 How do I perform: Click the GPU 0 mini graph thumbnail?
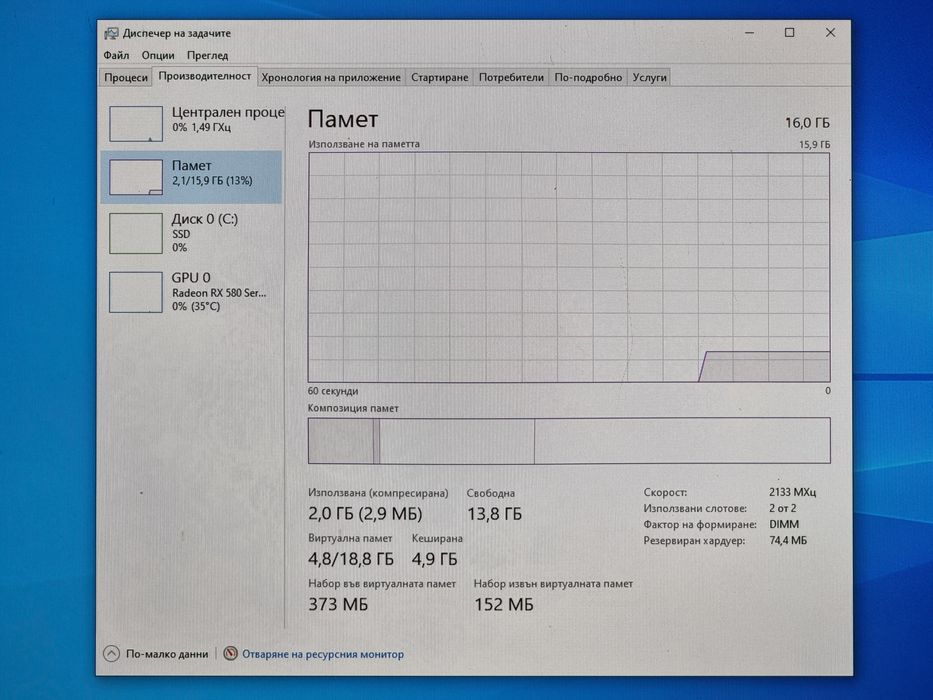point(136,292)
